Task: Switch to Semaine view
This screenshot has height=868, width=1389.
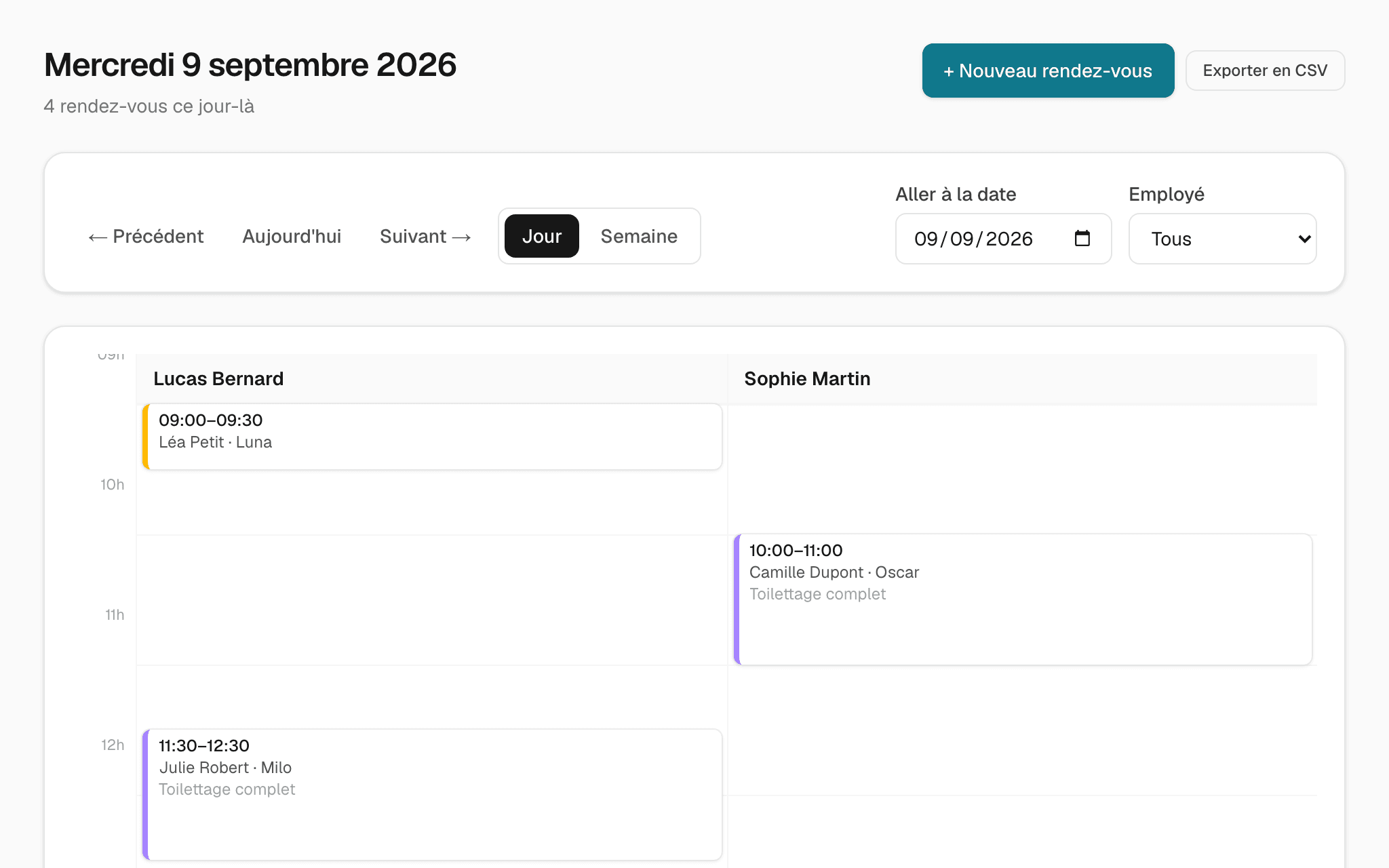Action: pos(639,236)
